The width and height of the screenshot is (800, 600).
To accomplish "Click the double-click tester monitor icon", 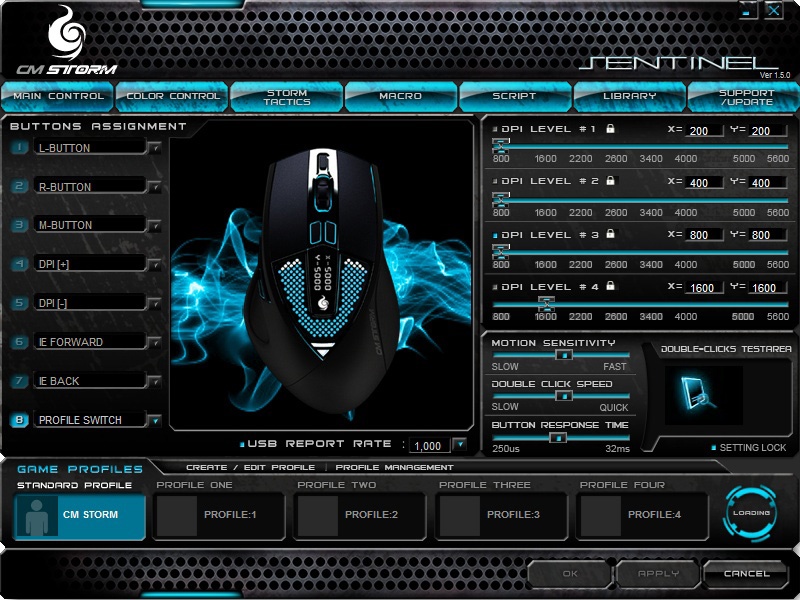I will pos(697,394).
